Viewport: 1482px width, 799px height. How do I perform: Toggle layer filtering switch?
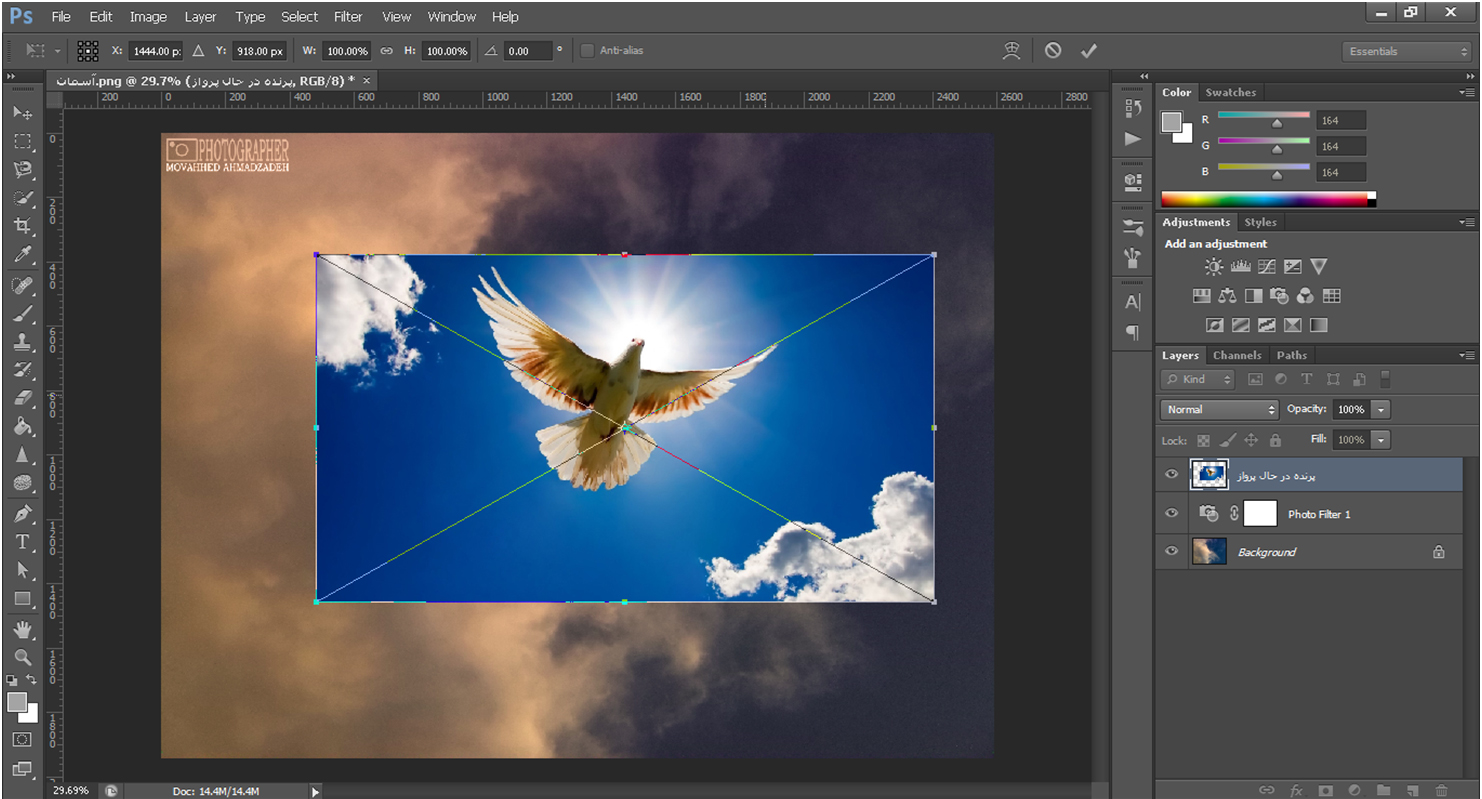tap(1385, 379)
